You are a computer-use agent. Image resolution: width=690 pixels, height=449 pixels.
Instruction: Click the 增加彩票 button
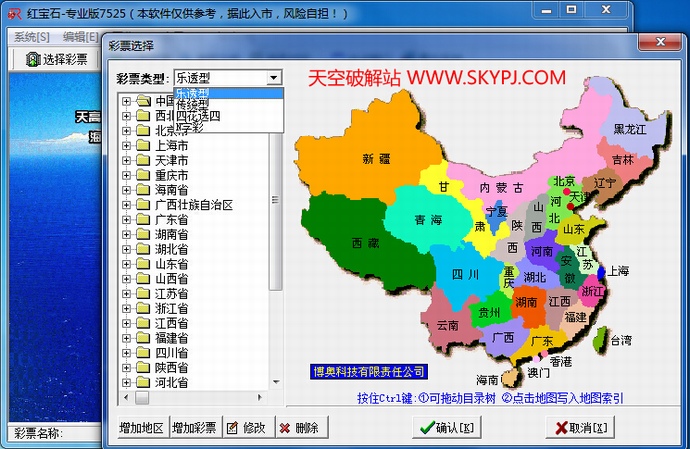click(x=193, y=428)
